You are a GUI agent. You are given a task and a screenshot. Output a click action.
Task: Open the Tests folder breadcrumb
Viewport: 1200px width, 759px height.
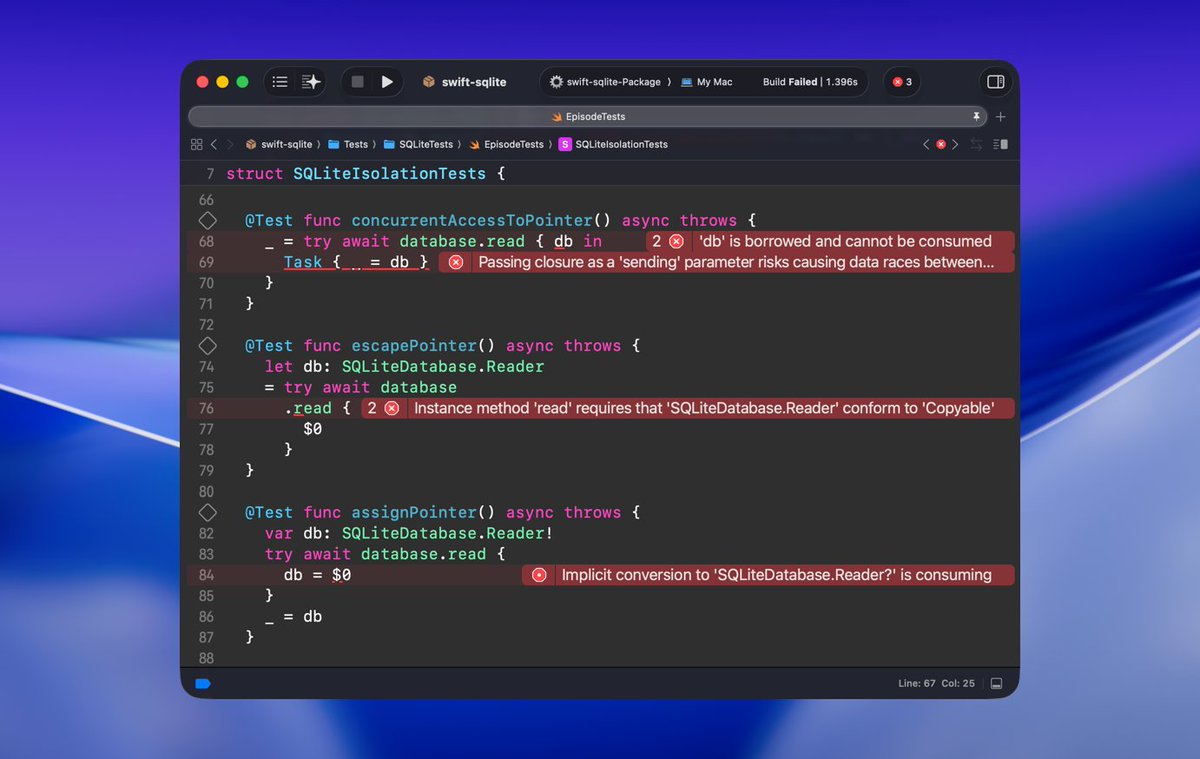pos(349,144)
